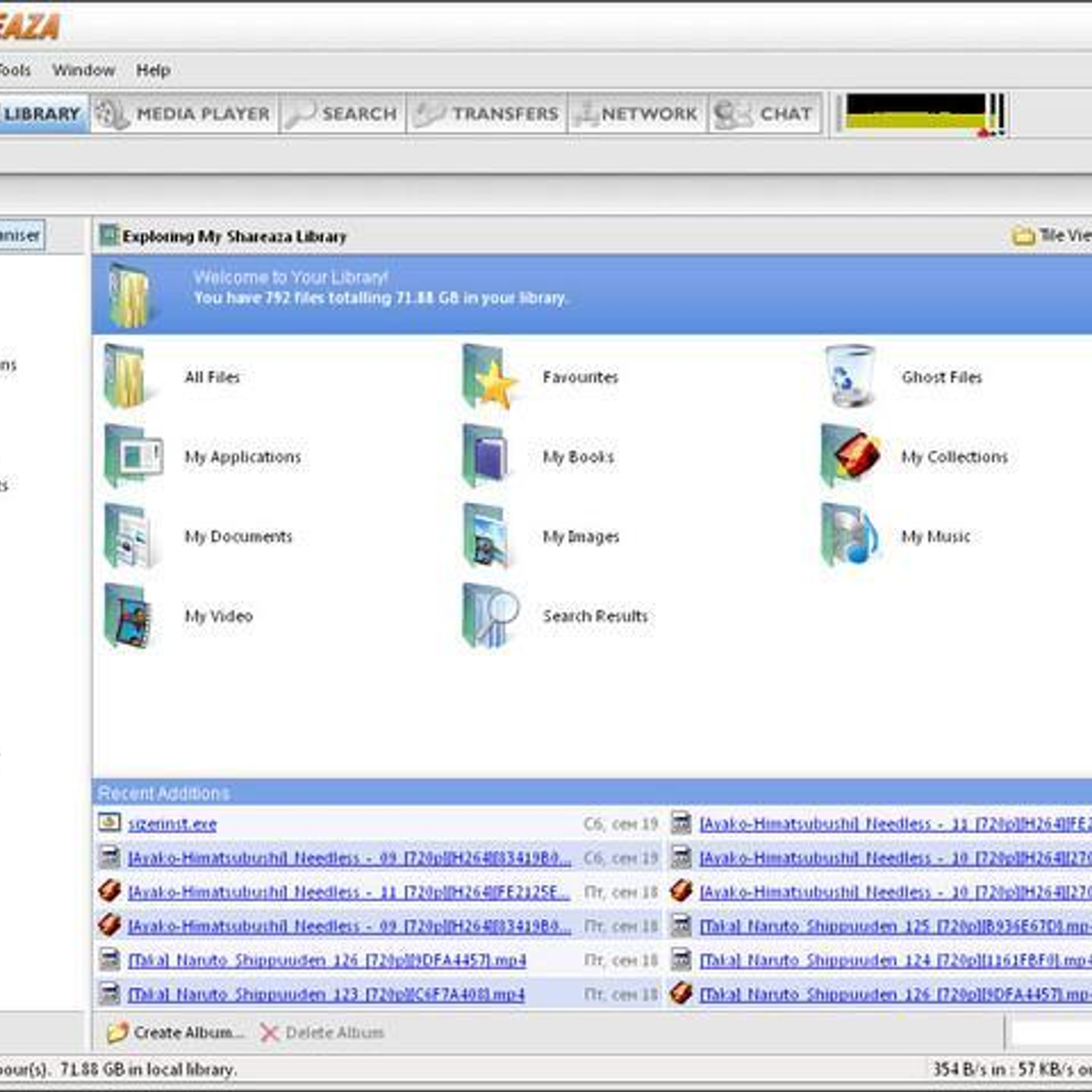Click the sizerinst.exe file icon
The image size is (1092, 1092).
tap(109, 822)
